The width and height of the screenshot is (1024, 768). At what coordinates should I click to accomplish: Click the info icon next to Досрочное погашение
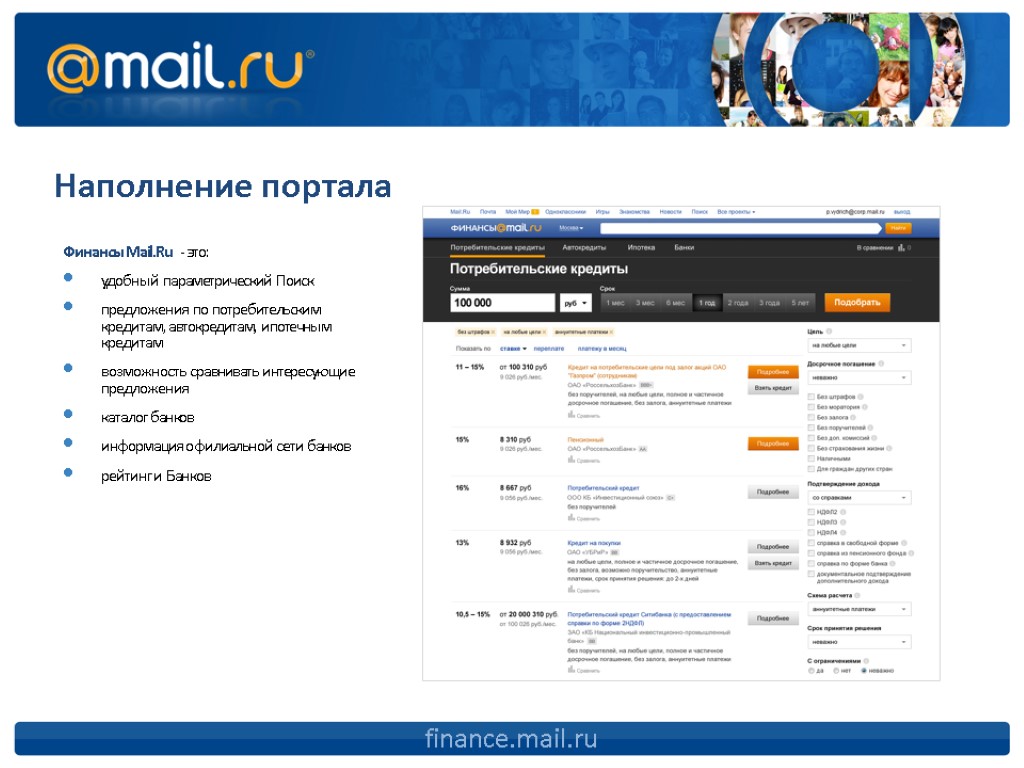click(x=881, y=364)
